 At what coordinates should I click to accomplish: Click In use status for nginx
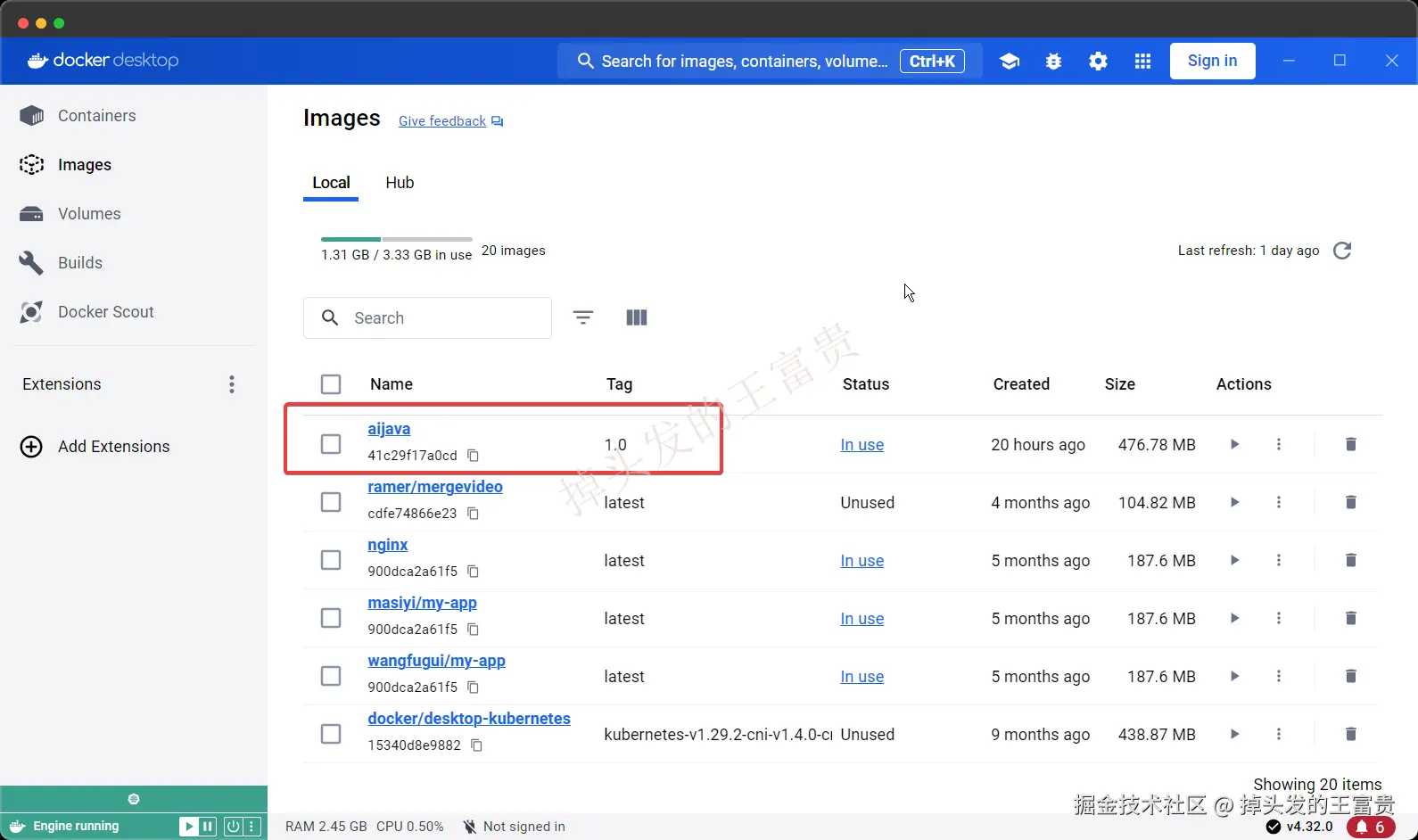862,561
